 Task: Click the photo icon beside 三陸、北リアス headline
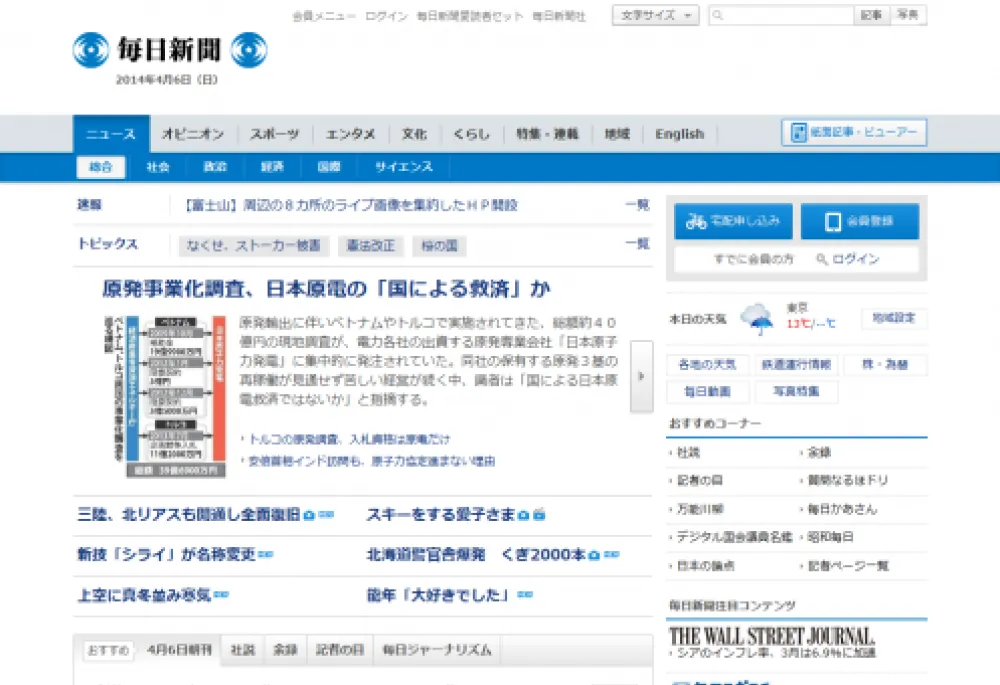[x=309, y=515]
